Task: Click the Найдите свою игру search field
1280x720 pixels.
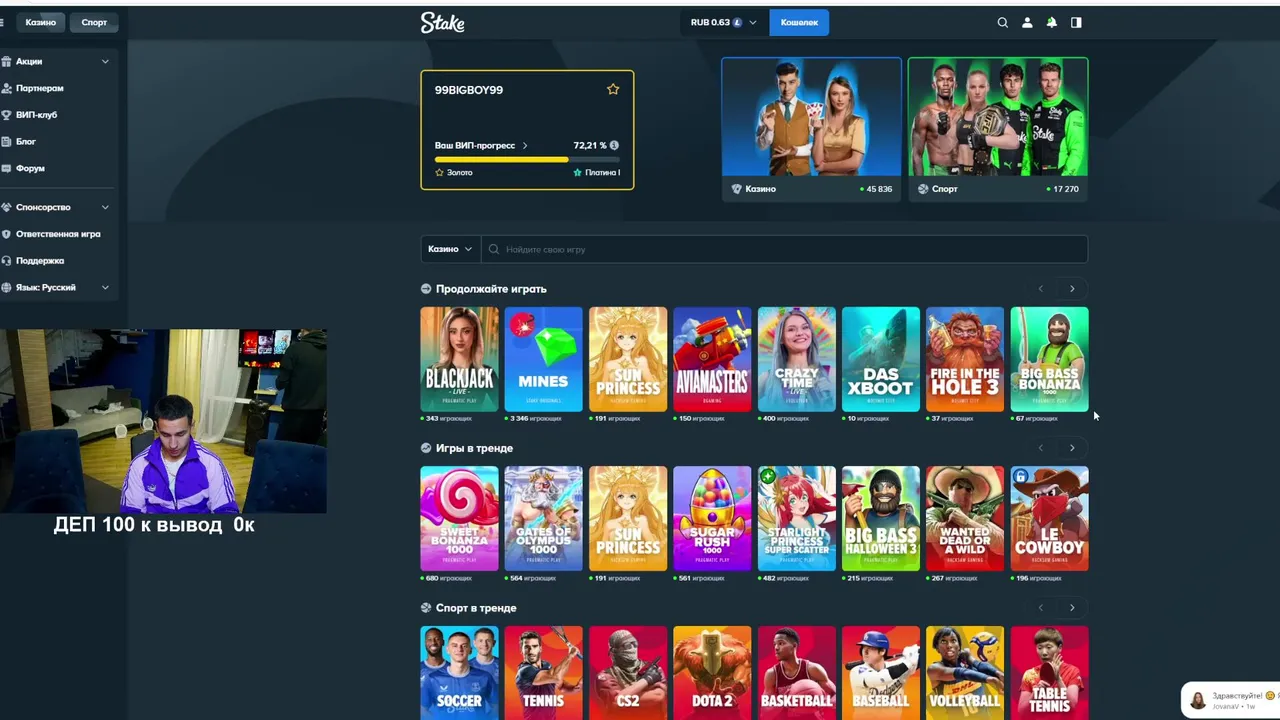Action: click(x=785, y=249)
